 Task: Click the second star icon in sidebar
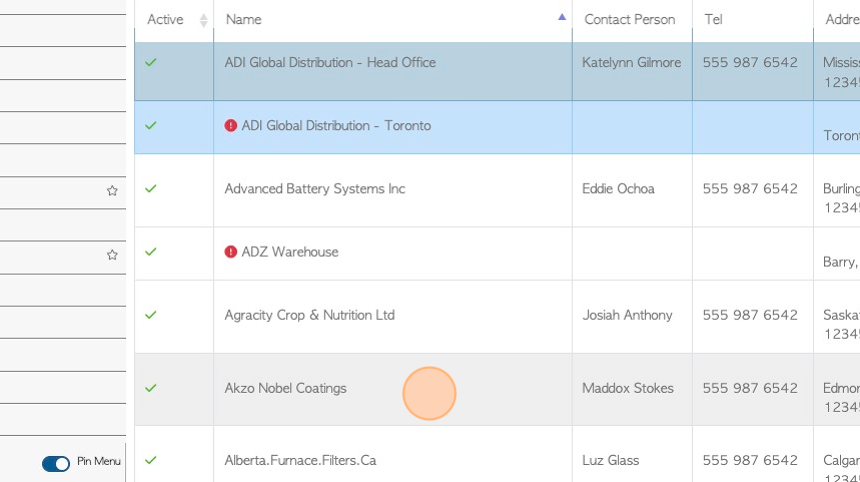112,255
